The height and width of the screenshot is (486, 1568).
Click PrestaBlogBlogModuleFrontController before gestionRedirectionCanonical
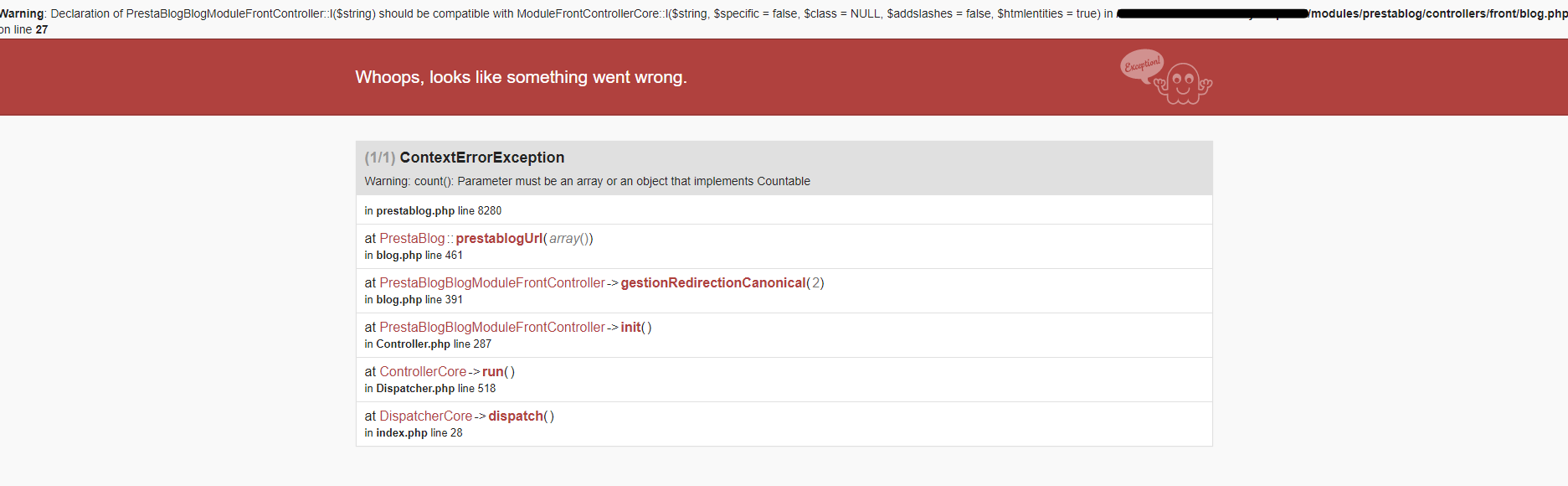[x=492, y=283]
